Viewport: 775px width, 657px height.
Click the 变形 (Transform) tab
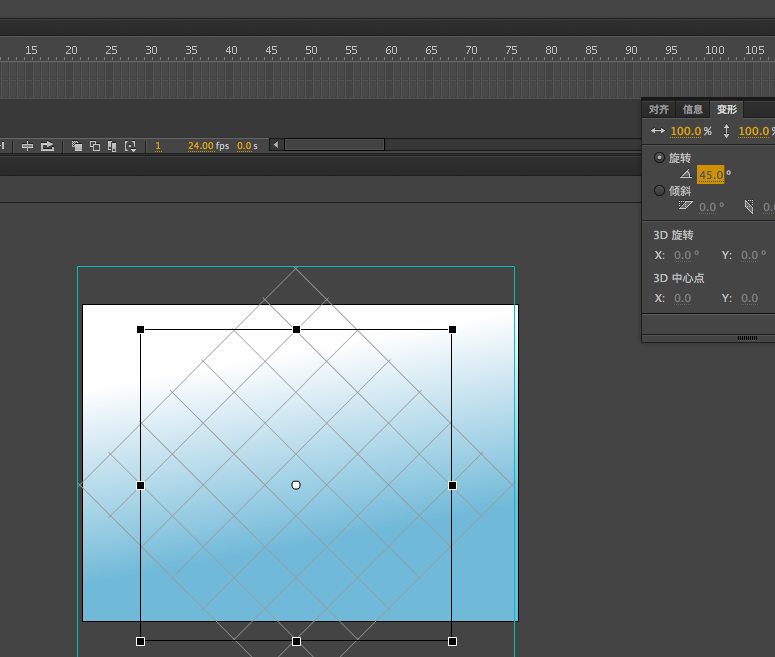(727, 110)
